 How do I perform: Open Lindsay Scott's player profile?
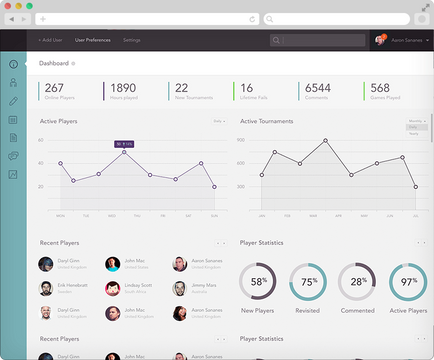(x=138, y=285)
